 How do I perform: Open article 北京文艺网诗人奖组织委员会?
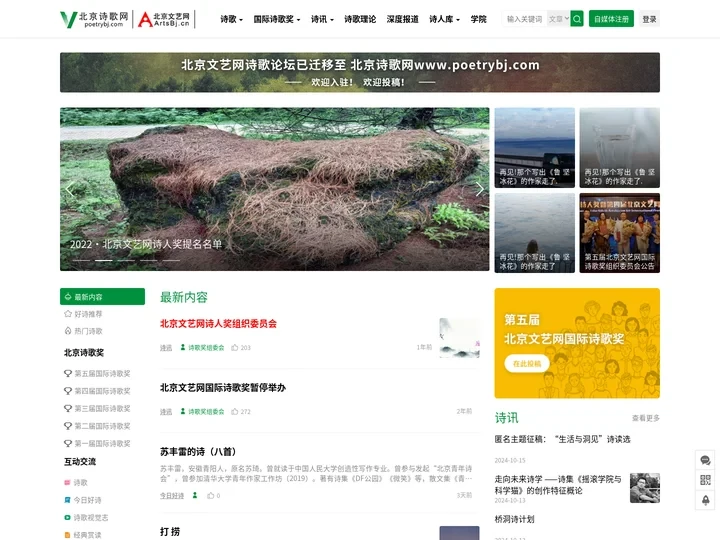219,324
